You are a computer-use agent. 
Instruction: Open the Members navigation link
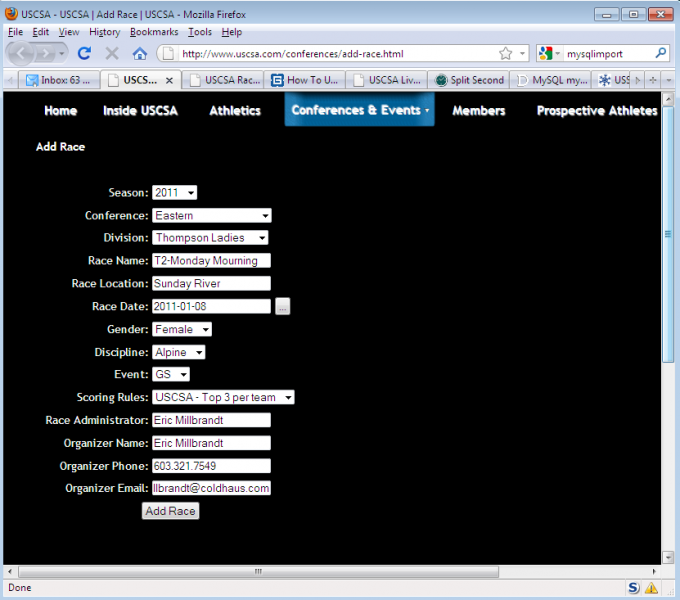point(479,111)
